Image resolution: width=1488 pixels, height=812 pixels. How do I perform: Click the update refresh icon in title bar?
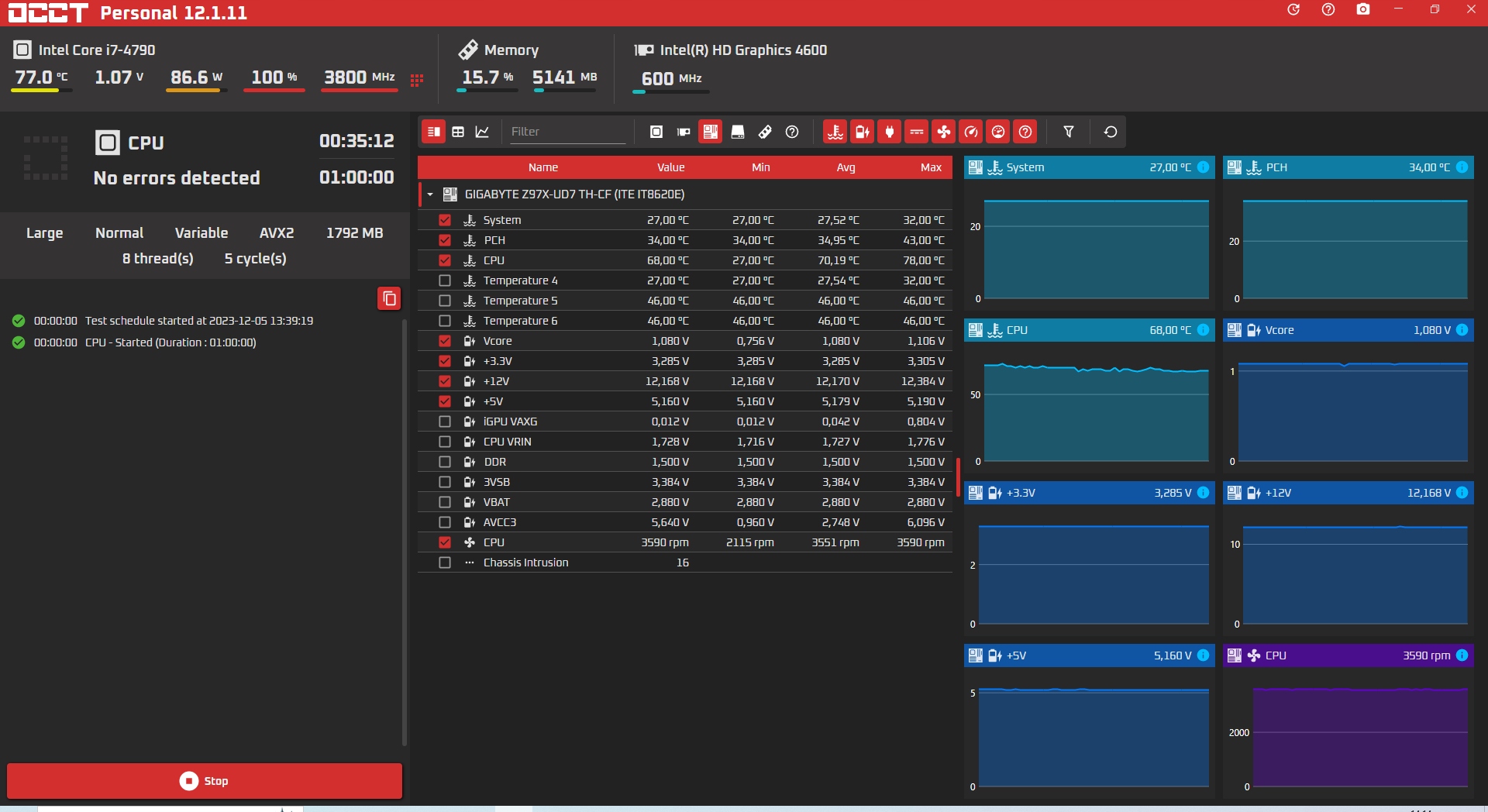(1293, 10)
